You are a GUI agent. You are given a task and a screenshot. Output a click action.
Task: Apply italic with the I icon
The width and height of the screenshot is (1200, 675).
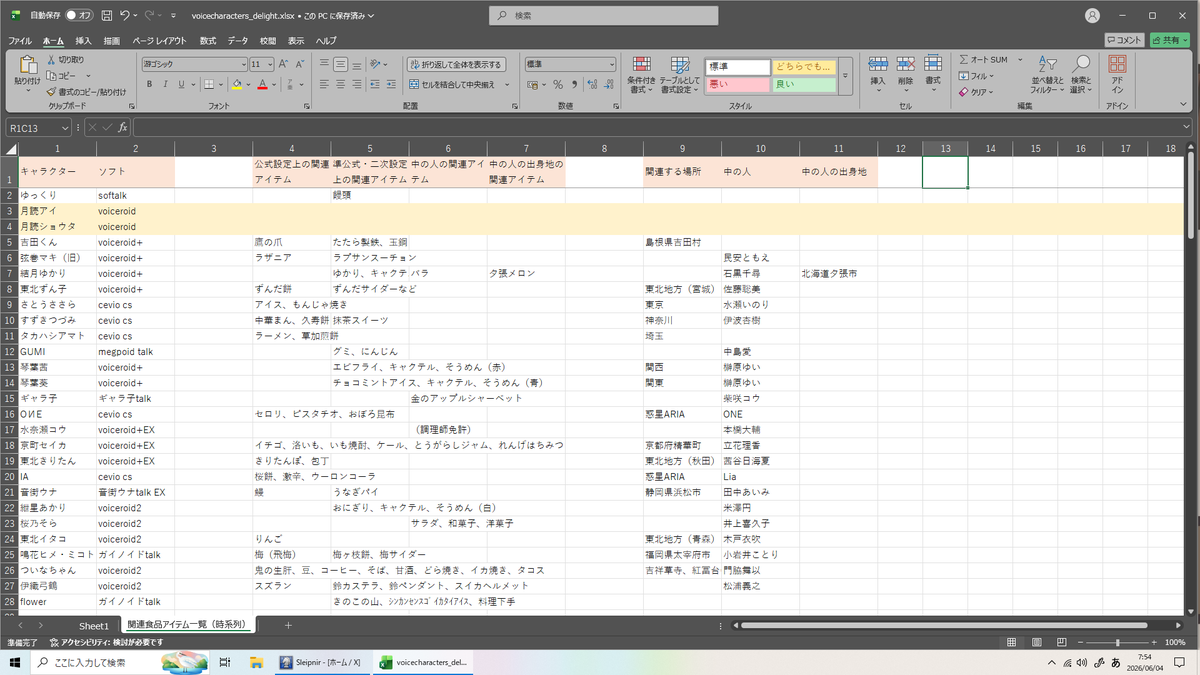pyautogui.click(x=164, y=84)
